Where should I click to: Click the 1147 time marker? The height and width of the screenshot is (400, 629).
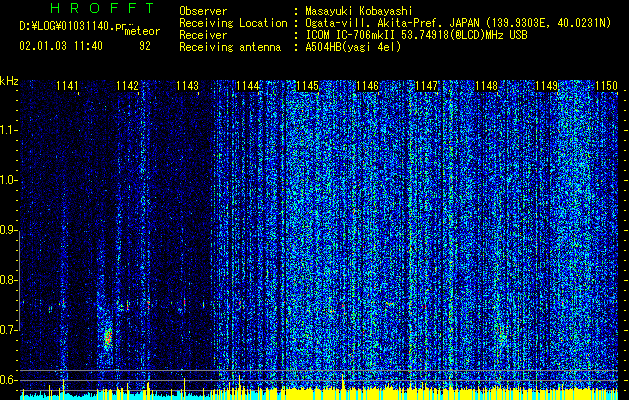pos(426,86)
